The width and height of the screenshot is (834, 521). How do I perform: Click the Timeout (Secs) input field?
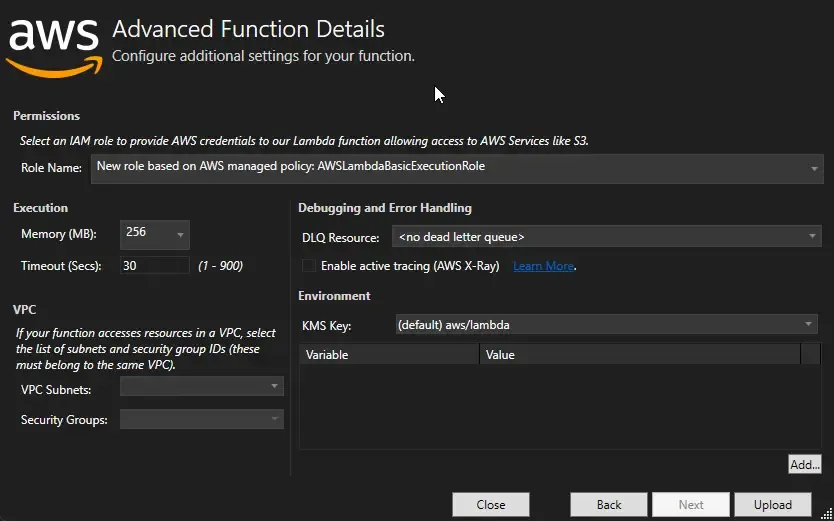(x=155, y=265)
